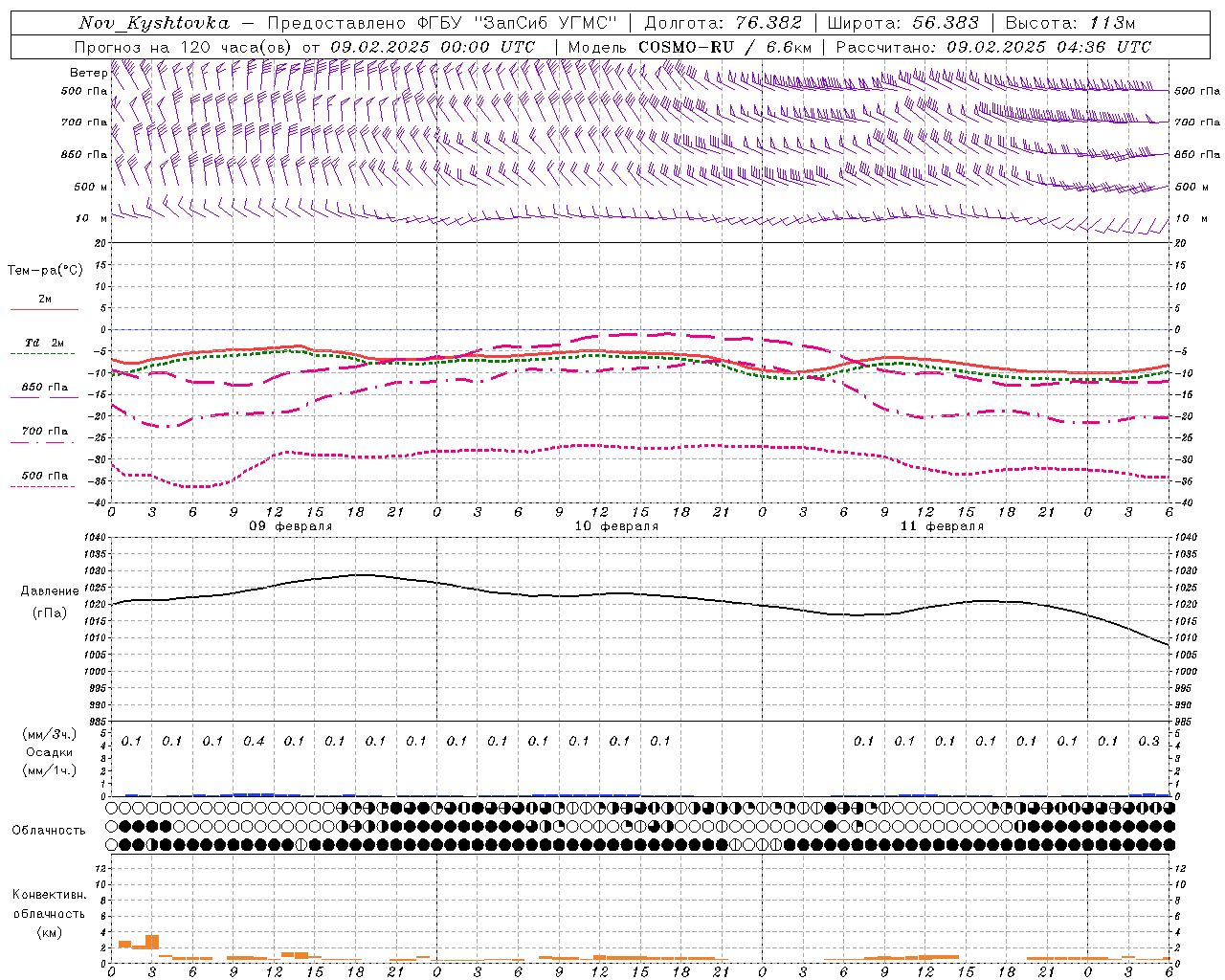Image resolution: width=1225 pixels, height=980 pixels.
Task: Click the (мм/1ч.) unit label
Action: [x=50, y=770]
